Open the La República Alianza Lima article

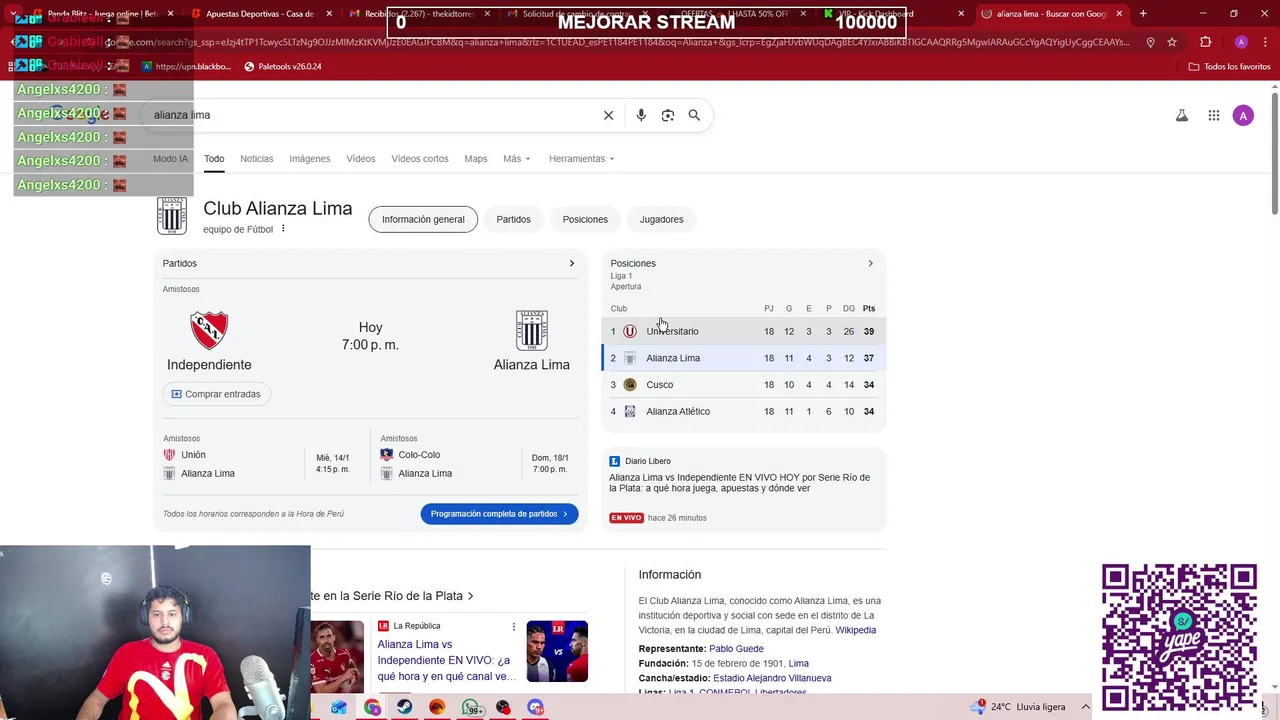pos(446,660)
